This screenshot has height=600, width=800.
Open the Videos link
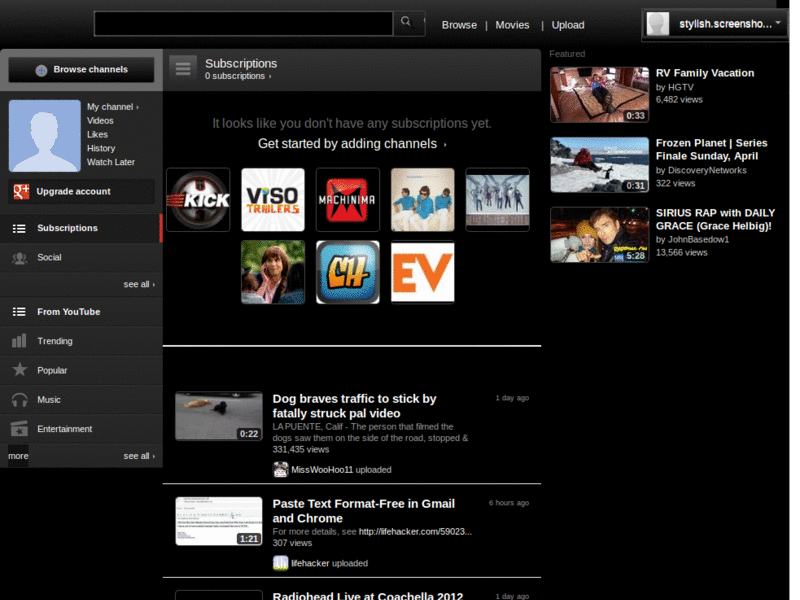(100, 120)
